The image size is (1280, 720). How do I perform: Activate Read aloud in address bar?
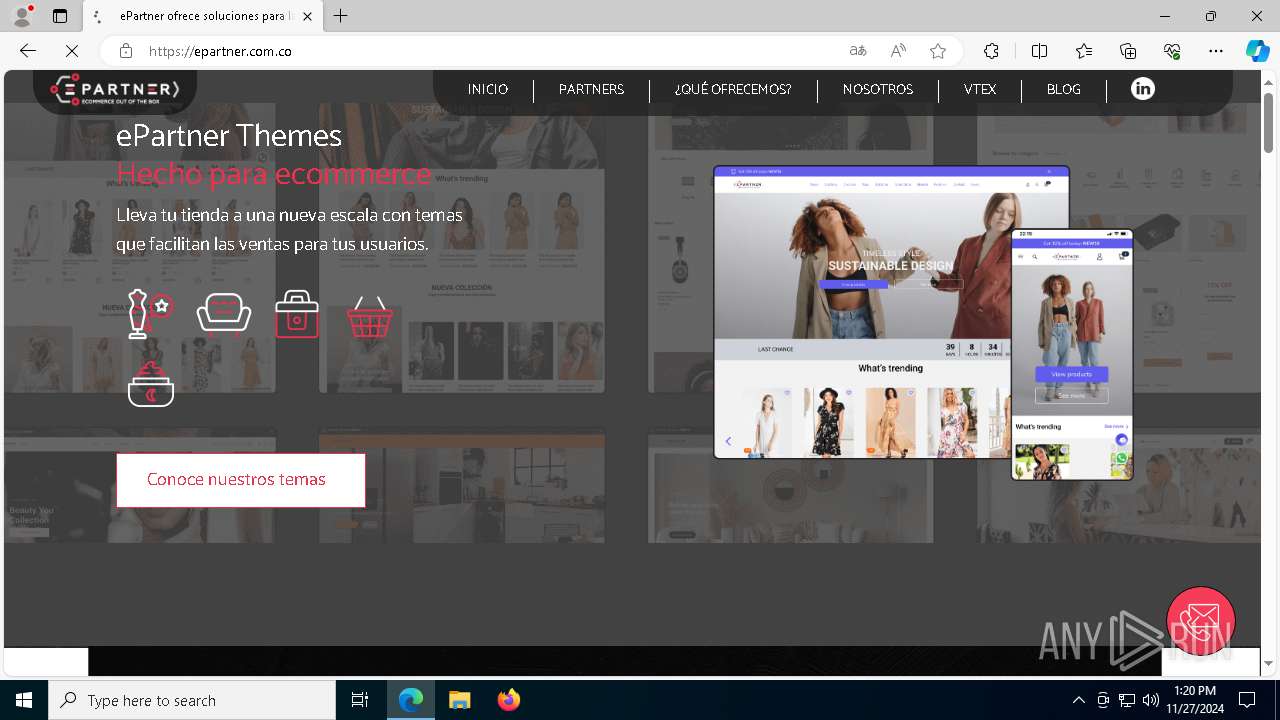click(x=898, y=51)
